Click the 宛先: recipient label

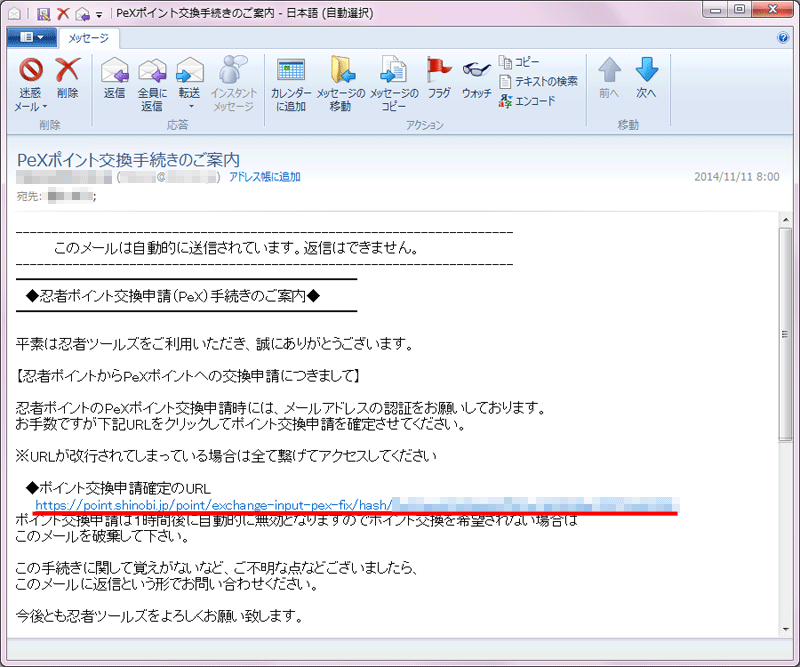[29, 196]
